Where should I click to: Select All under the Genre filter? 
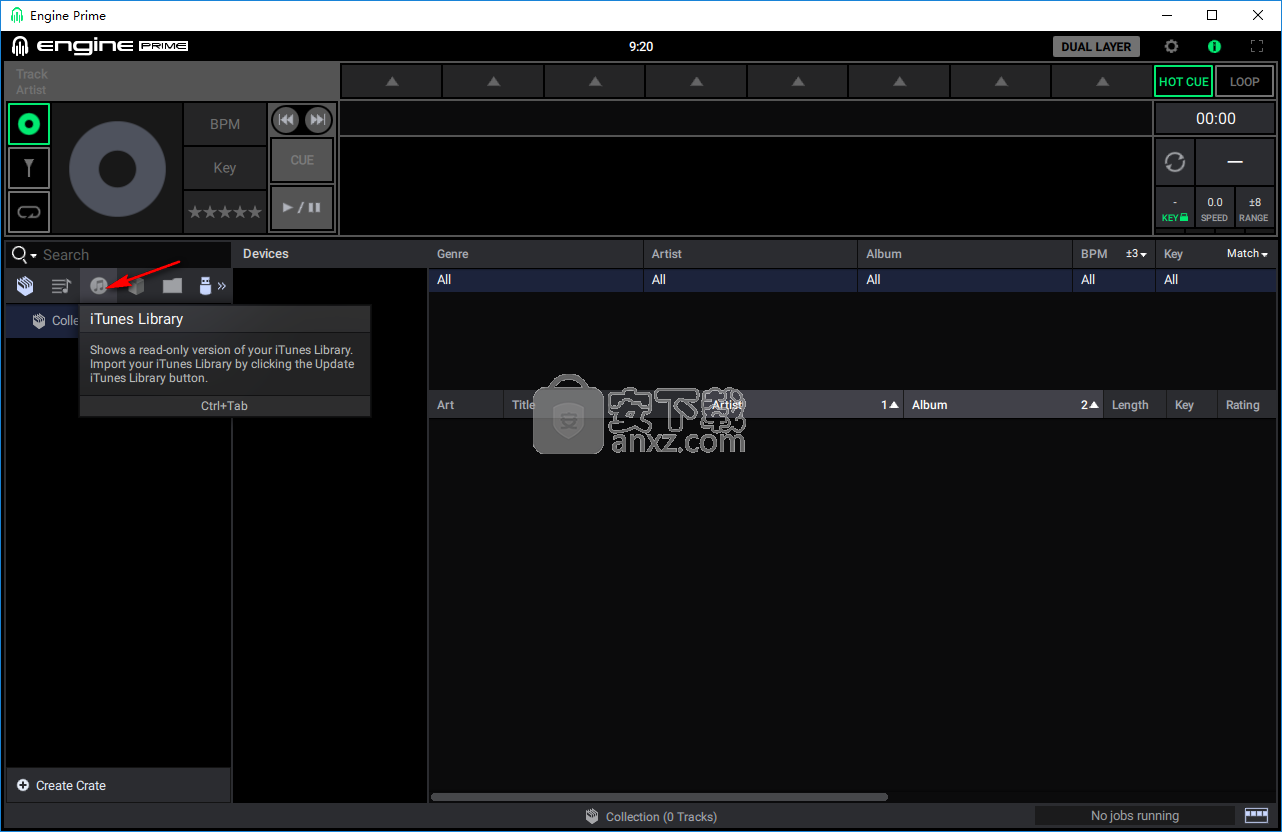[x=535, y=280]
